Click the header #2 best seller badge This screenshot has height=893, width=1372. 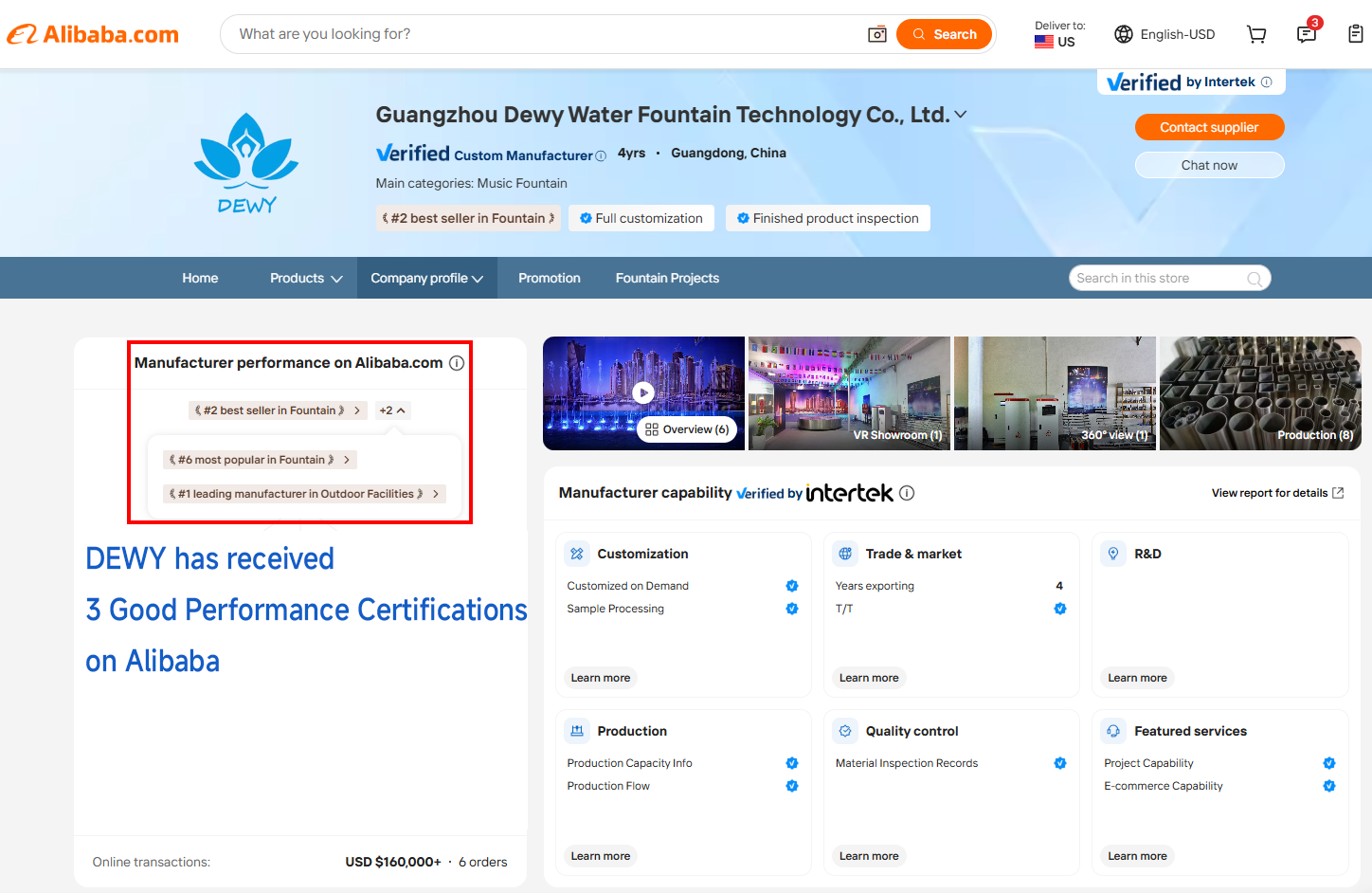pos(468,218)
